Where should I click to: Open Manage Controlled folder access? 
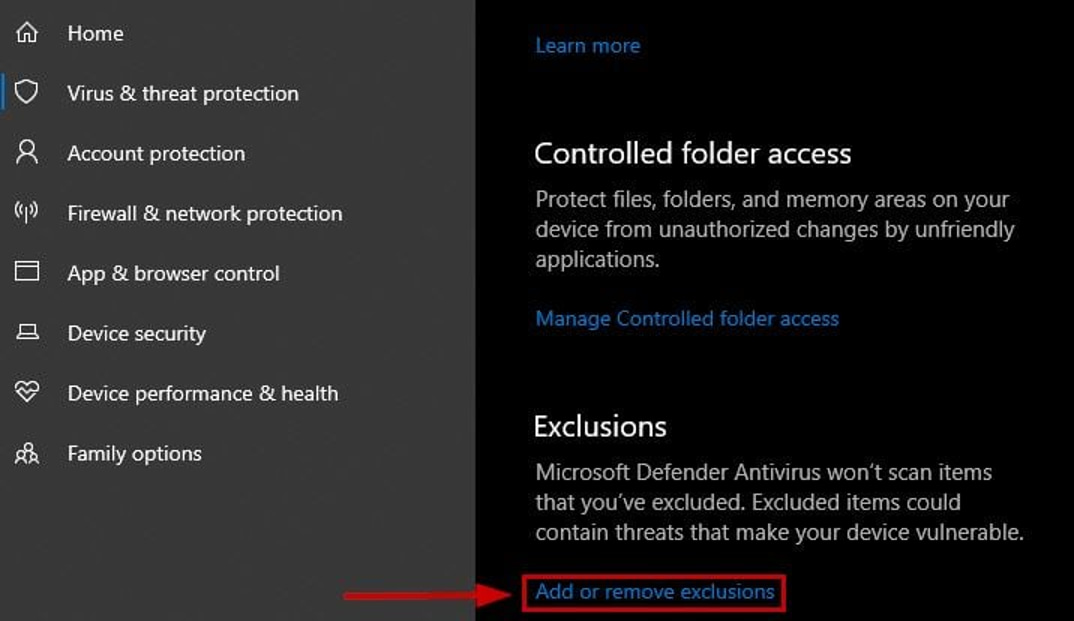tap(687, 318)
